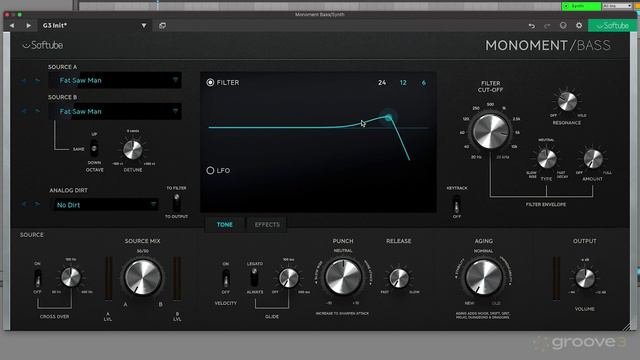Click the filter cutoff point on curve

pos(388,118)
